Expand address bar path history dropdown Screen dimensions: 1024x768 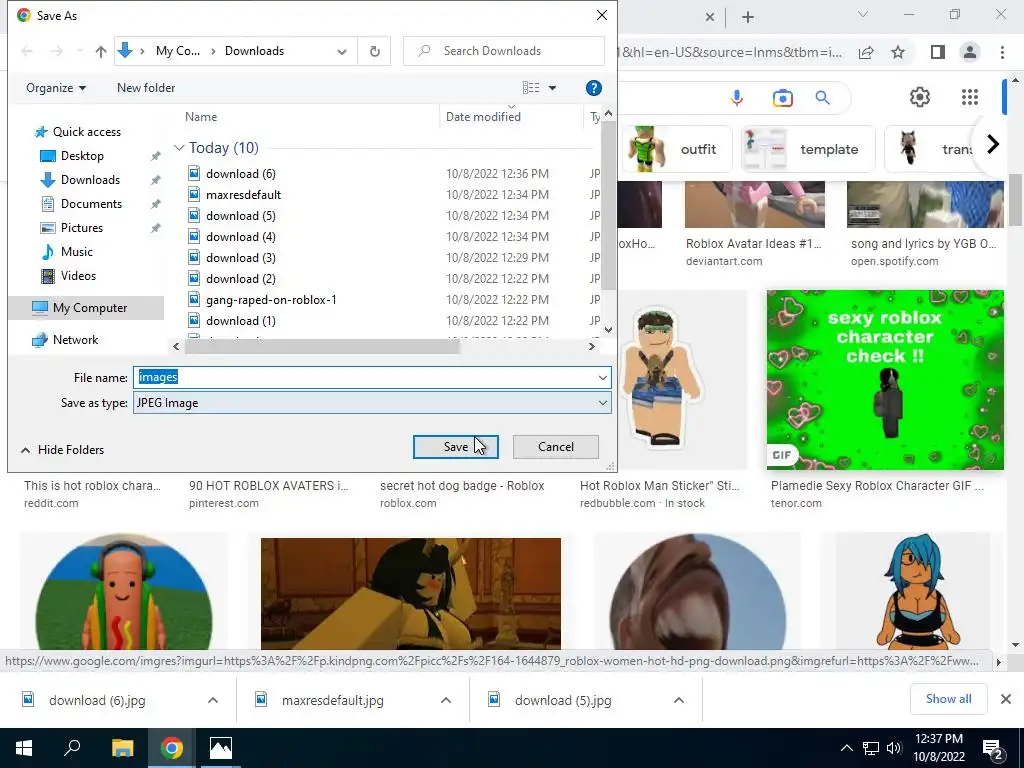coord(342,51)
